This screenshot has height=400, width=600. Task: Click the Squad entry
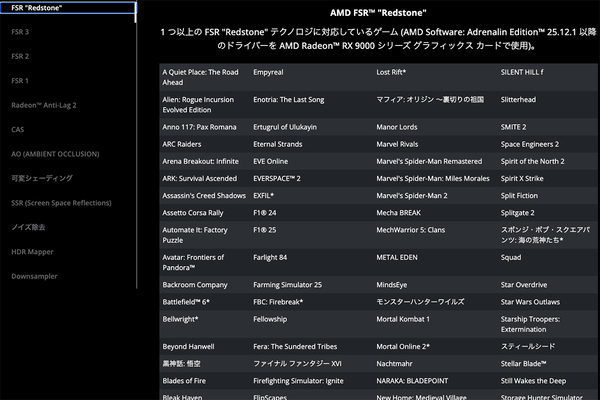click(511, 258)
